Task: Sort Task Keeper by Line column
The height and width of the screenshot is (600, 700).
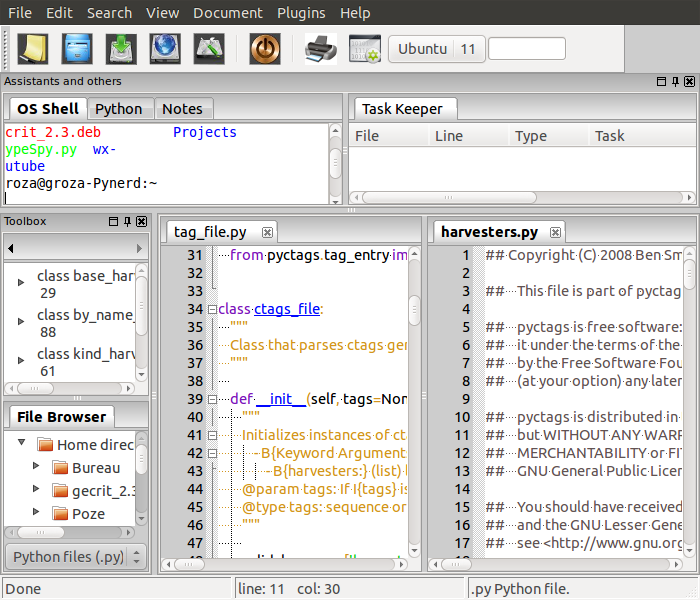Action: [469, 136]
